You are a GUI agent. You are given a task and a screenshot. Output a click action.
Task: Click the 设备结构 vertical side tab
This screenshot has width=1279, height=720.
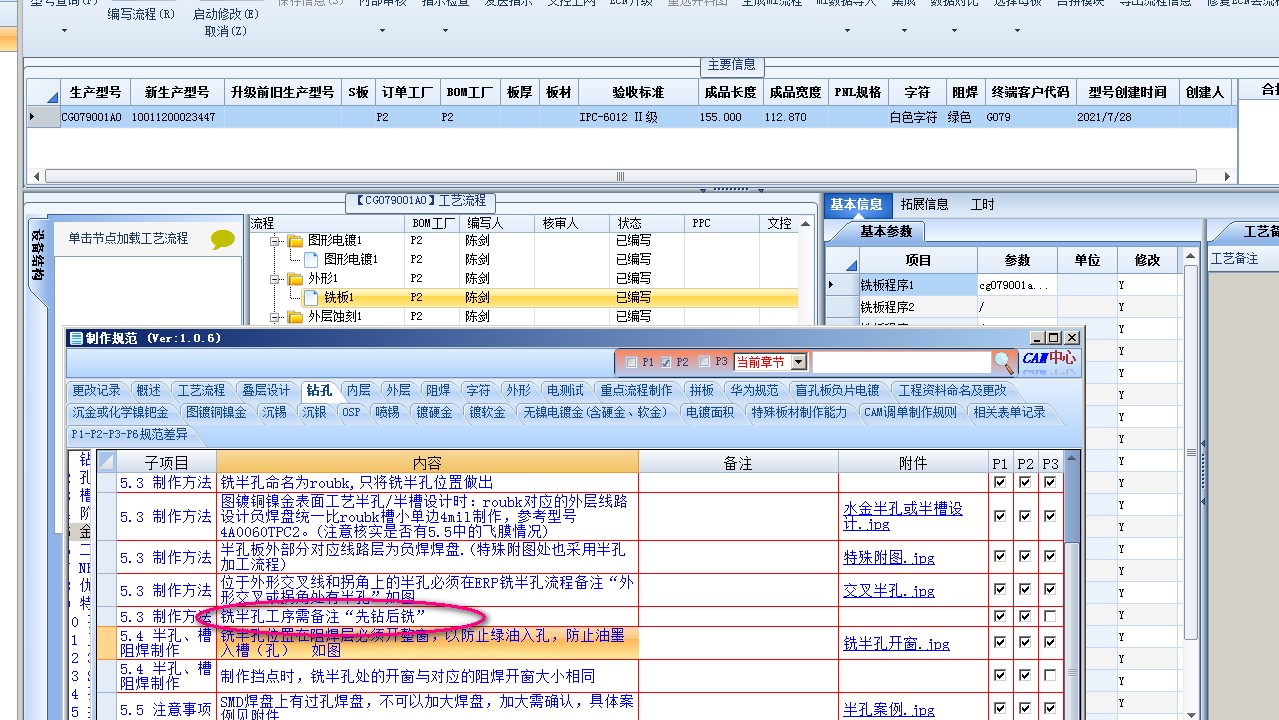pyautogui.click(x=37, y=256)
